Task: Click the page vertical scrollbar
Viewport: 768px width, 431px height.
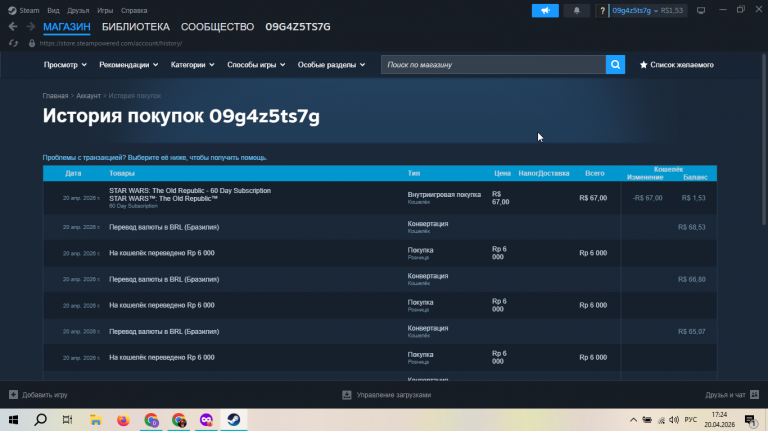Action: point(764,140)
